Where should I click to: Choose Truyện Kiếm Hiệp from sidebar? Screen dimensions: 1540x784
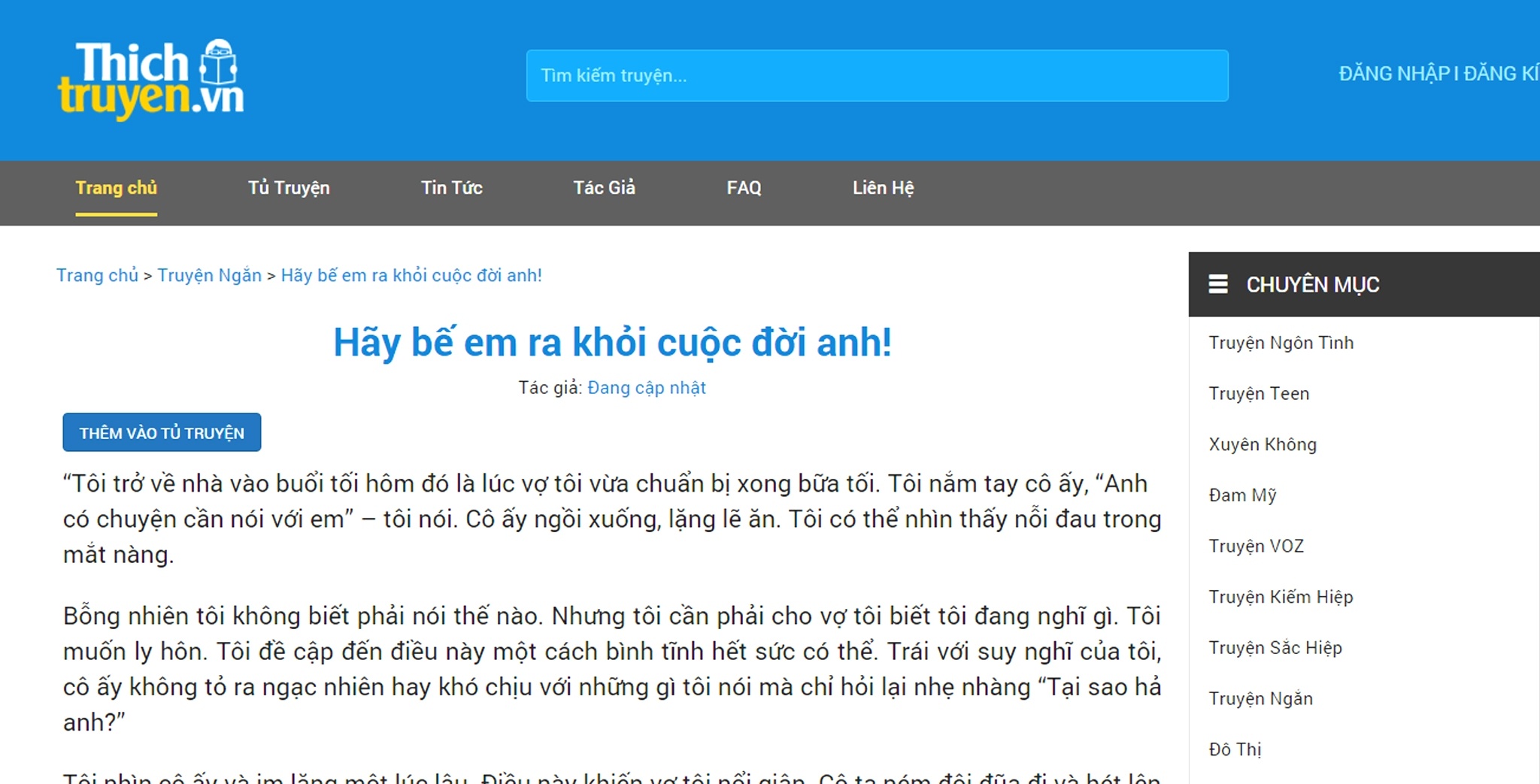(x=1281, y=598)
